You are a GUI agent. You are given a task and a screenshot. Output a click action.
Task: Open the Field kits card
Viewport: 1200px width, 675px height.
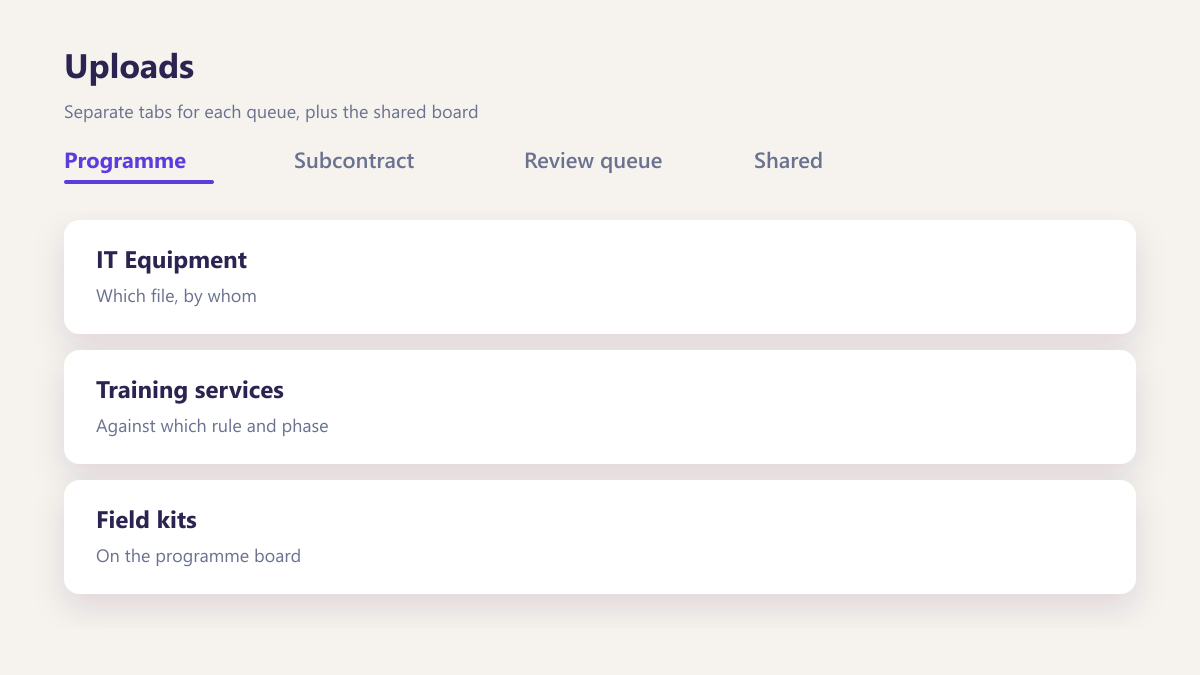[x=600, y=537]
